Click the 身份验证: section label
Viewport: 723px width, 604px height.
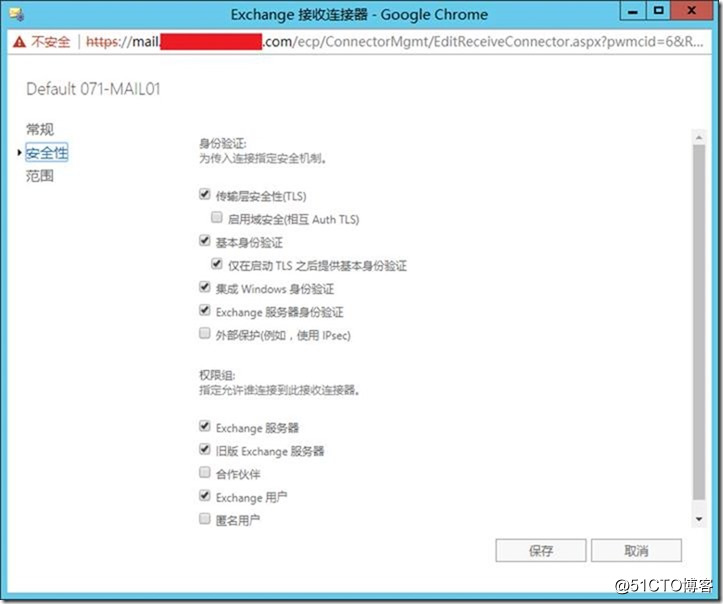223,143
